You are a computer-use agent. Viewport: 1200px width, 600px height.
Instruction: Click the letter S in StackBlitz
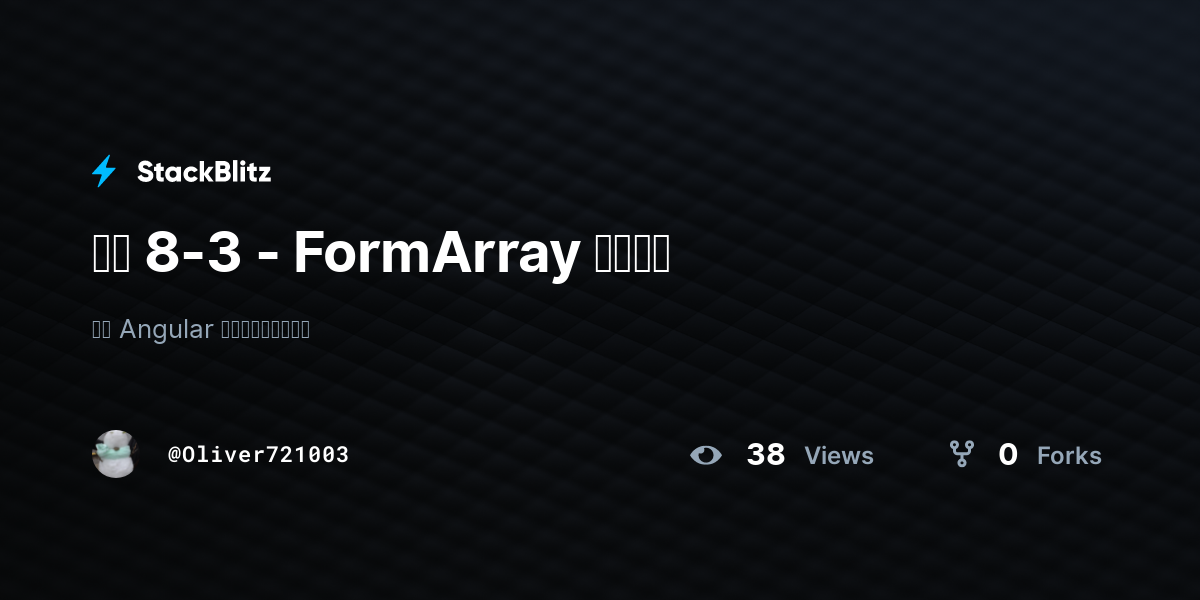[146, 172]
